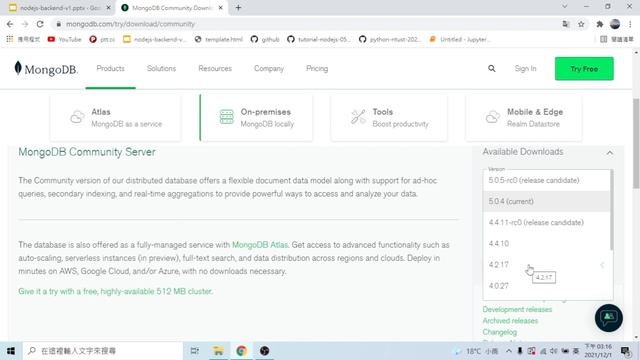Open the Products menu
This screenshot has width=640, height=360.
pyautogui.click(x=110, y=69)
